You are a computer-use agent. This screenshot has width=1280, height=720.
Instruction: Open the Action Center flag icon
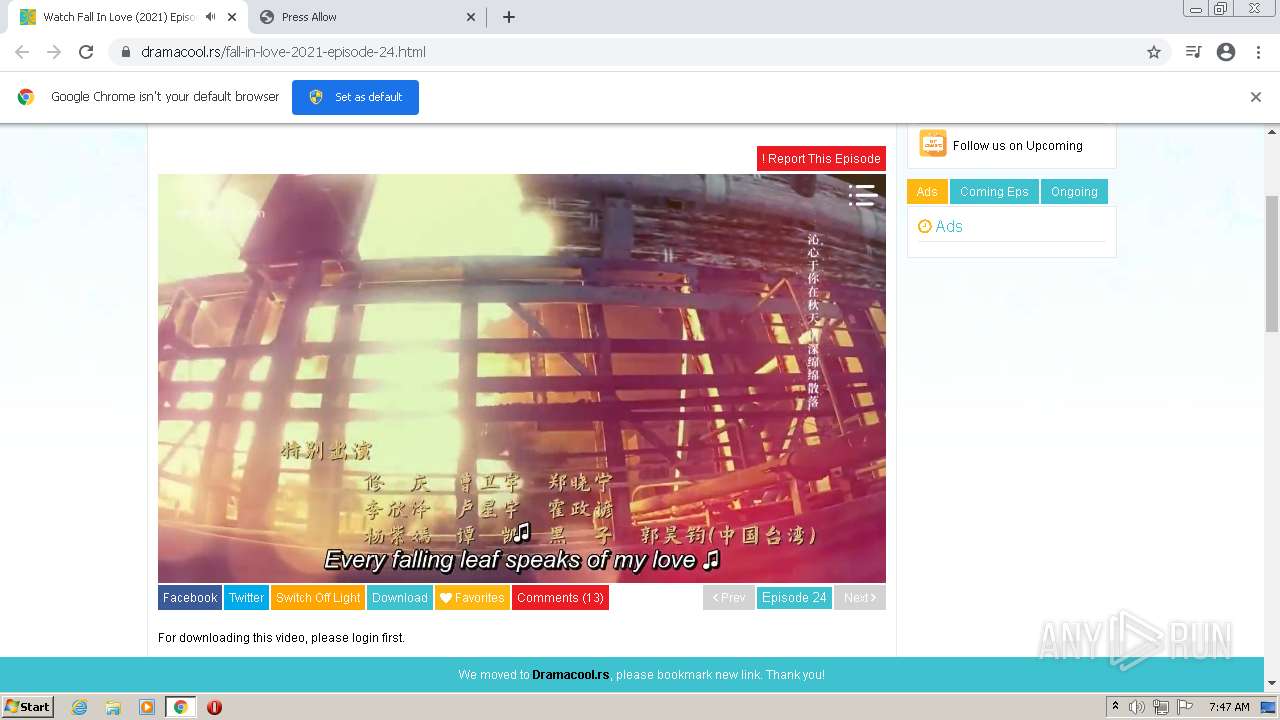(1184, 707)
